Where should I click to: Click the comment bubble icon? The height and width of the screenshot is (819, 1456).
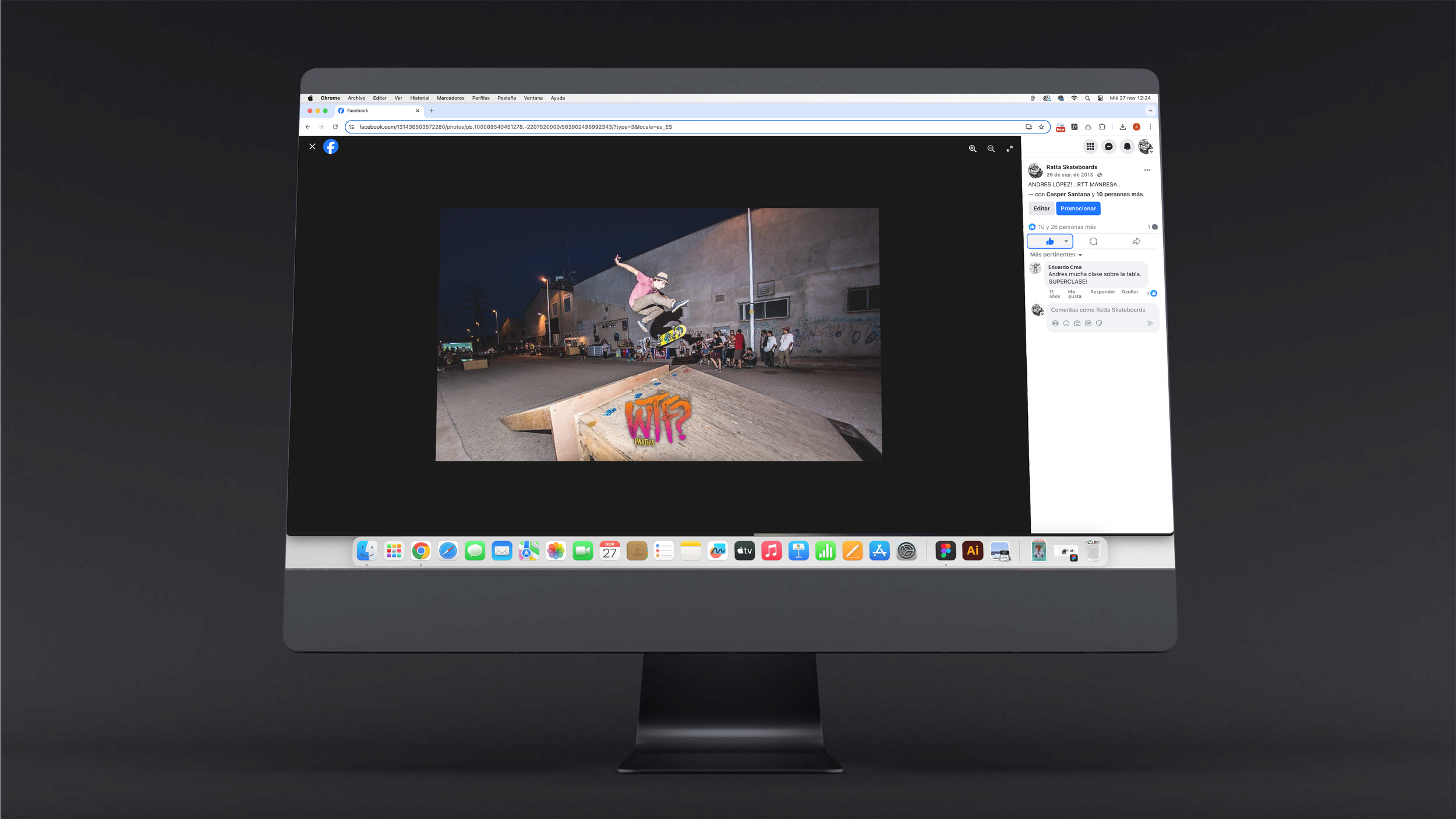[x=1093, y=242]
